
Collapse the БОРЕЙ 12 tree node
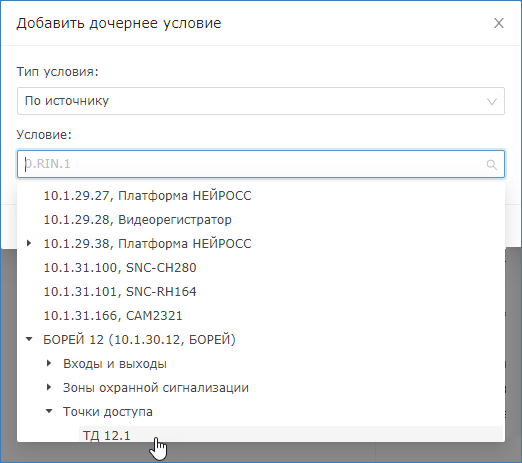pos(29,339)
